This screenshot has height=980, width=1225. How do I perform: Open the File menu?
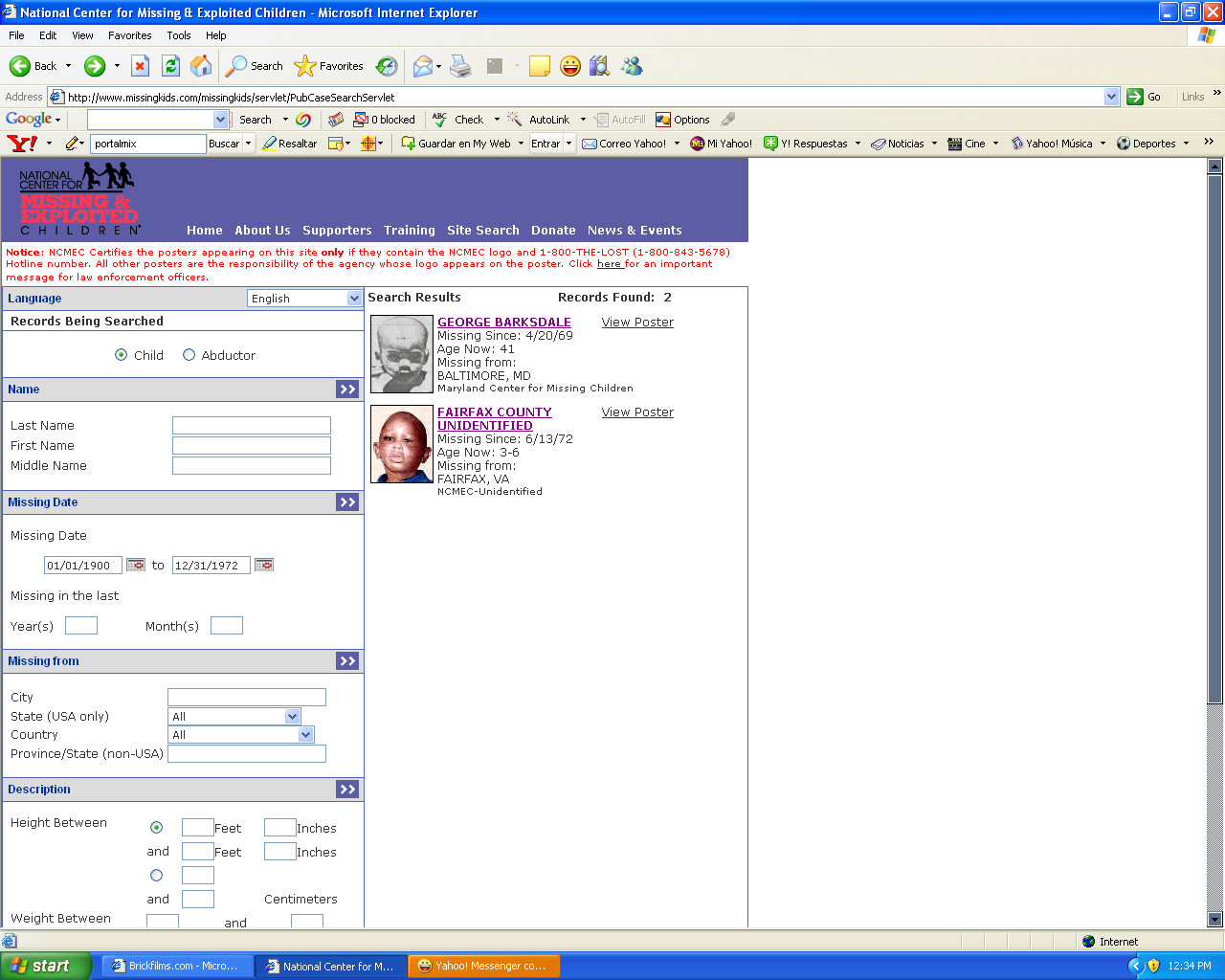(x=16, y=35)
